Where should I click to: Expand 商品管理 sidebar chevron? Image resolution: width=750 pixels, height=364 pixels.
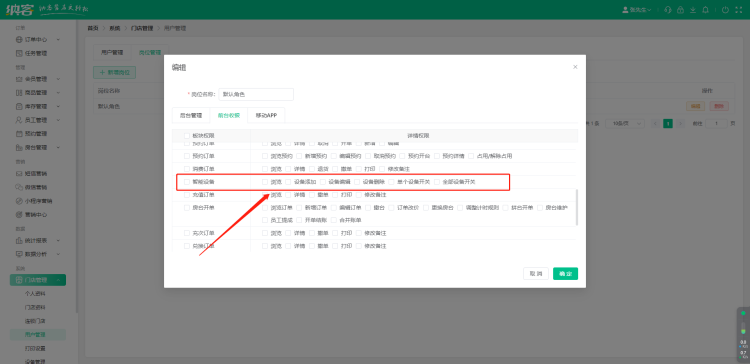(x=58, y=93)
